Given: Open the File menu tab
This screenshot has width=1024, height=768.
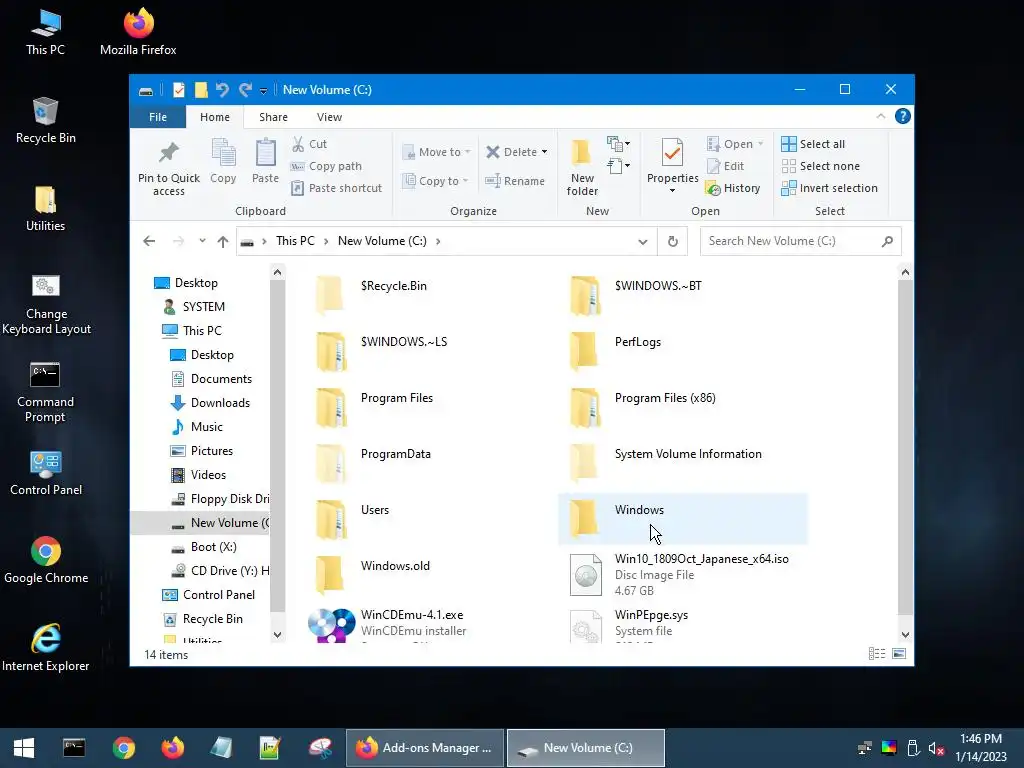Looking at the screenshot, I should (158, 117).
